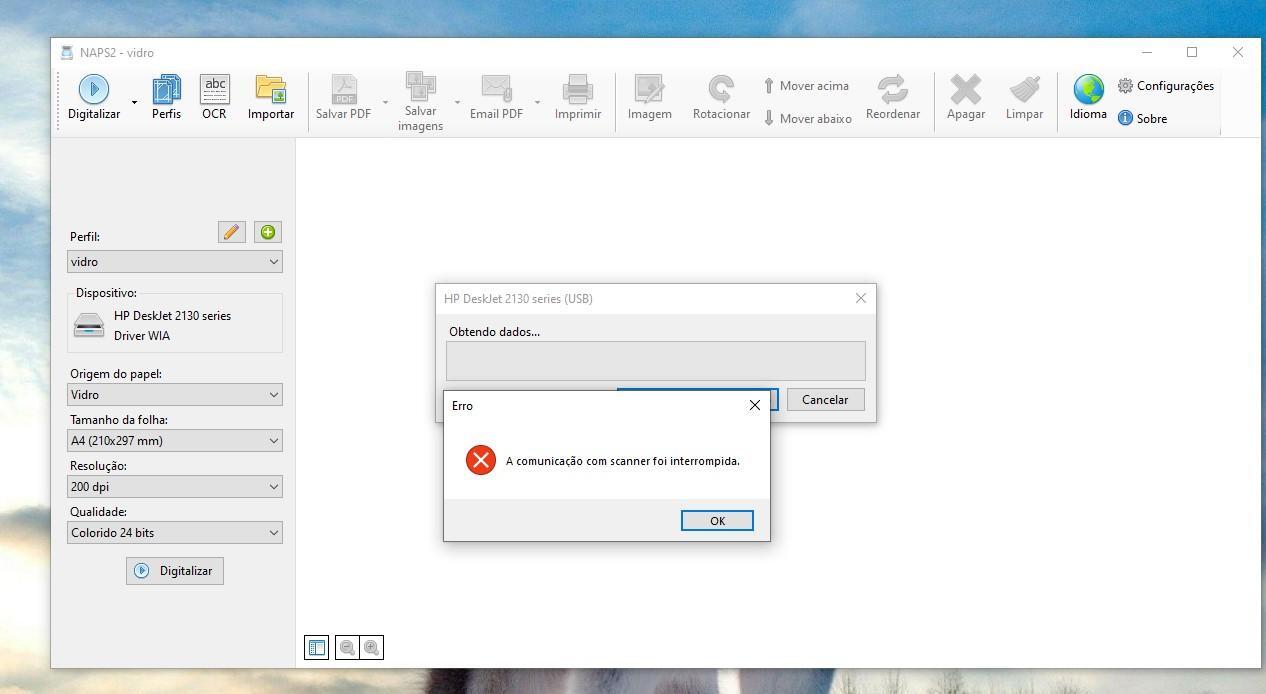The width and height of the screenshot is (1266, 694).
Task: Click the HP DeskJet 2130 series device box
Action: pyautogui.click(x=175, y=325)
